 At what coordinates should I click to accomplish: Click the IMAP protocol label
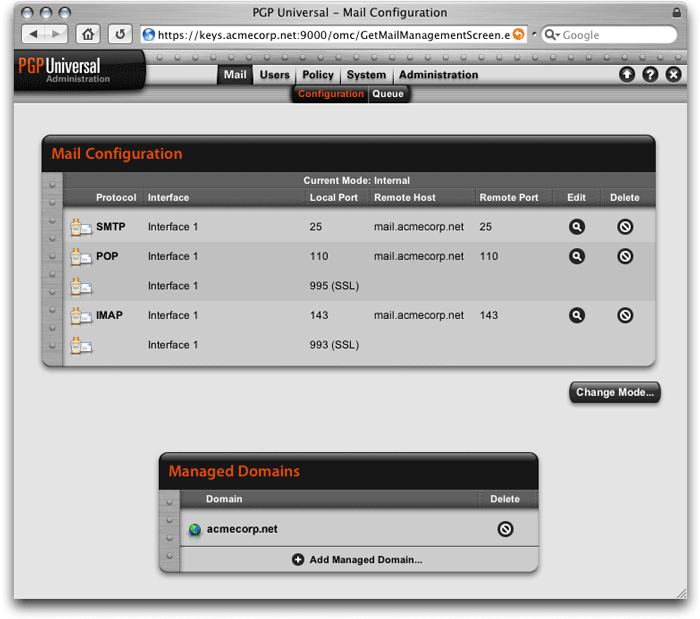click(x=109, y=315)
